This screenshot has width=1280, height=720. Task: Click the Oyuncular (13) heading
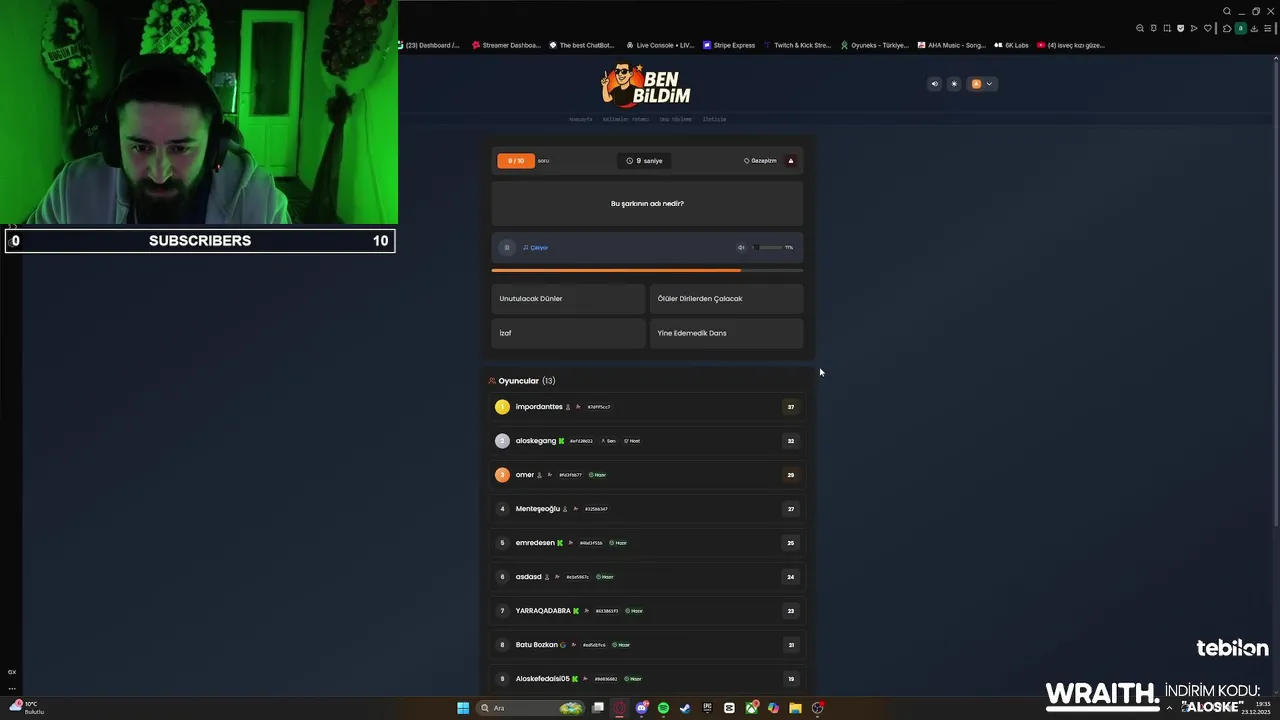[522, 381]
